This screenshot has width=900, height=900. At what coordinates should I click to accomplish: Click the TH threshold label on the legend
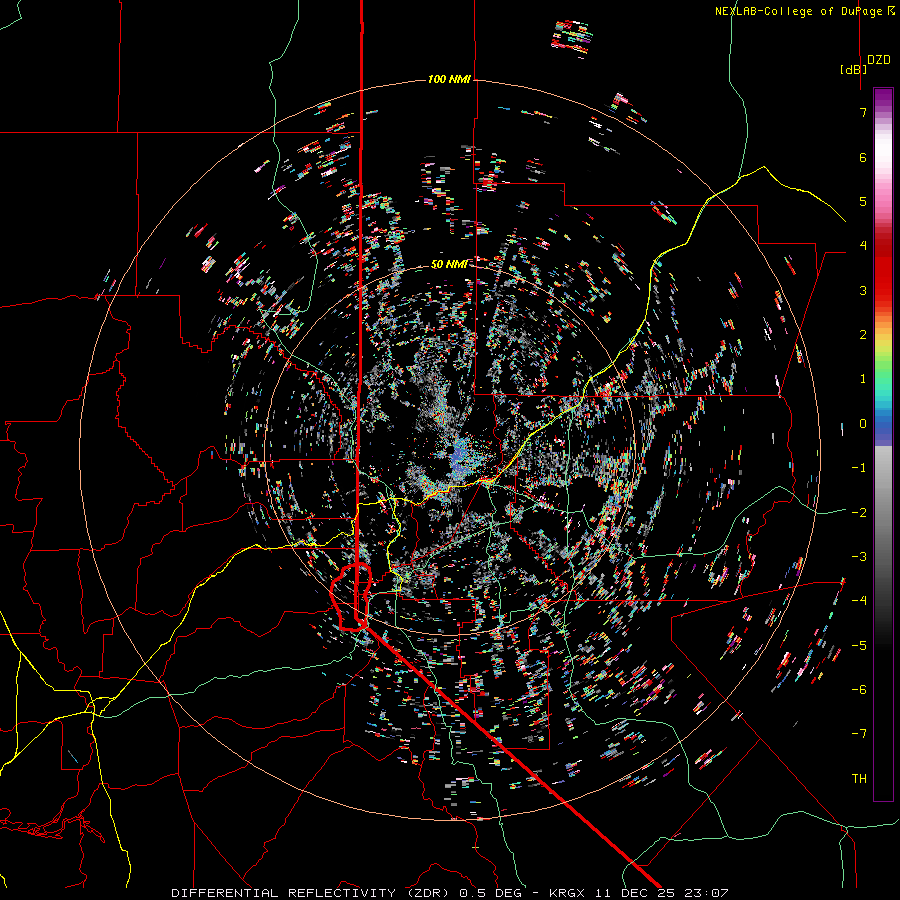(859, 778)
